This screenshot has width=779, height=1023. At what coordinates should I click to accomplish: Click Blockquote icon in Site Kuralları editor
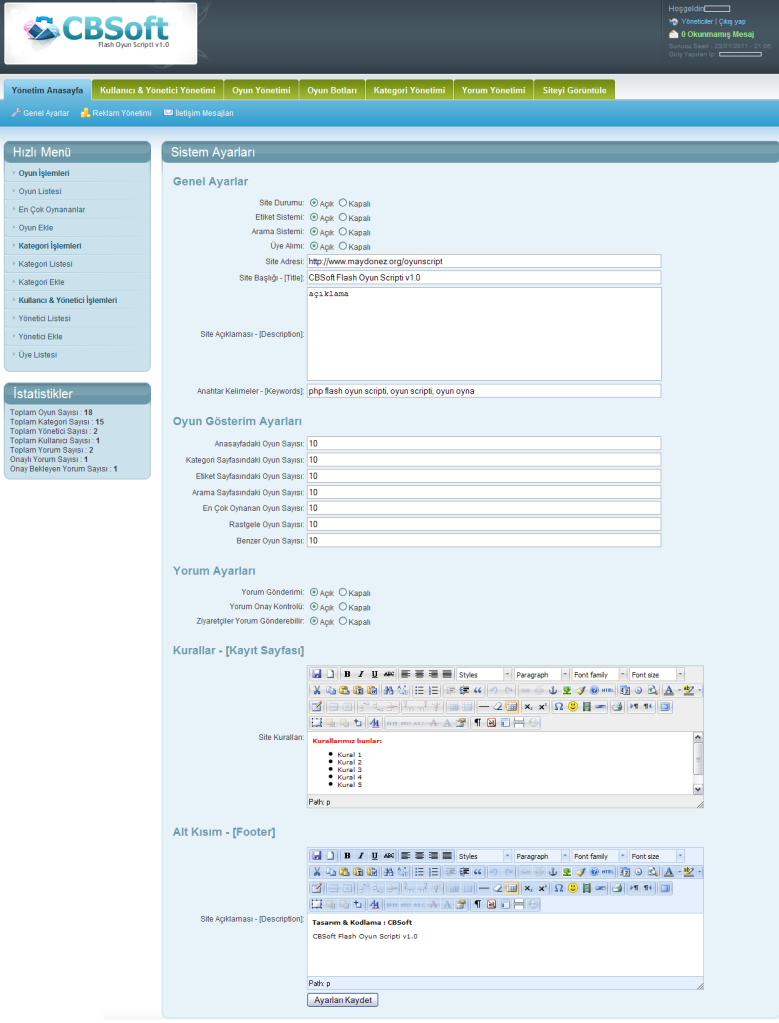[x=478, y=690]
